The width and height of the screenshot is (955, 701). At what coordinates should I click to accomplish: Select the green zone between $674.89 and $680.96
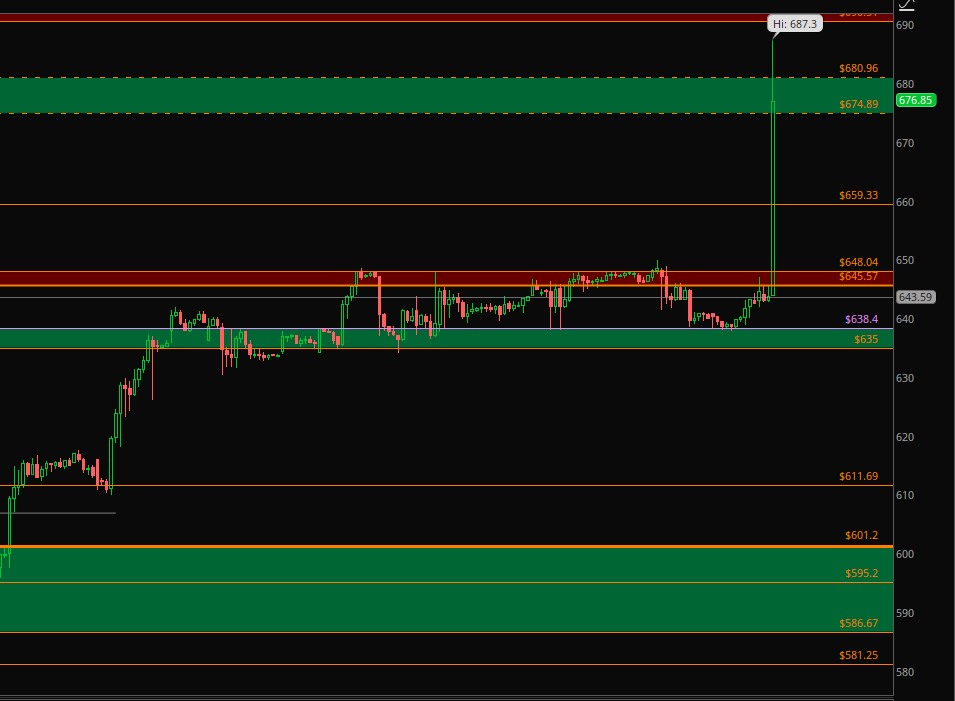pyautogui.click(x=446, y=96)
